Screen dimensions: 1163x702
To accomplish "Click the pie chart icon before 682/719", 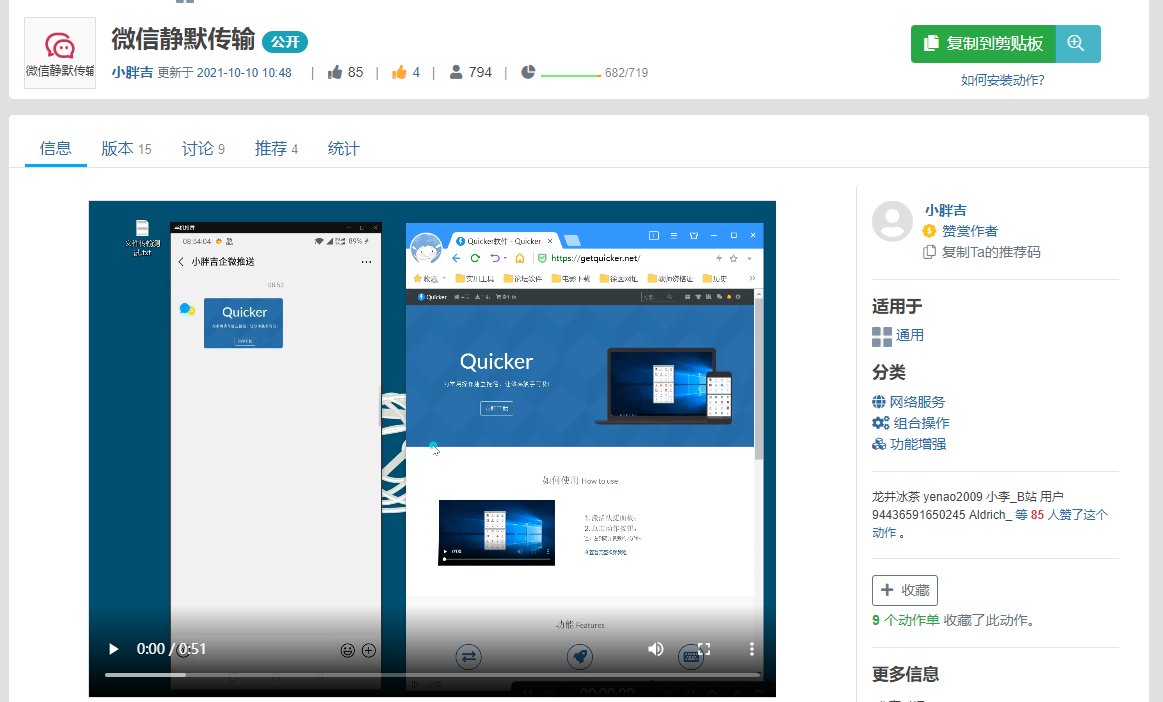I will pos(528,72).
